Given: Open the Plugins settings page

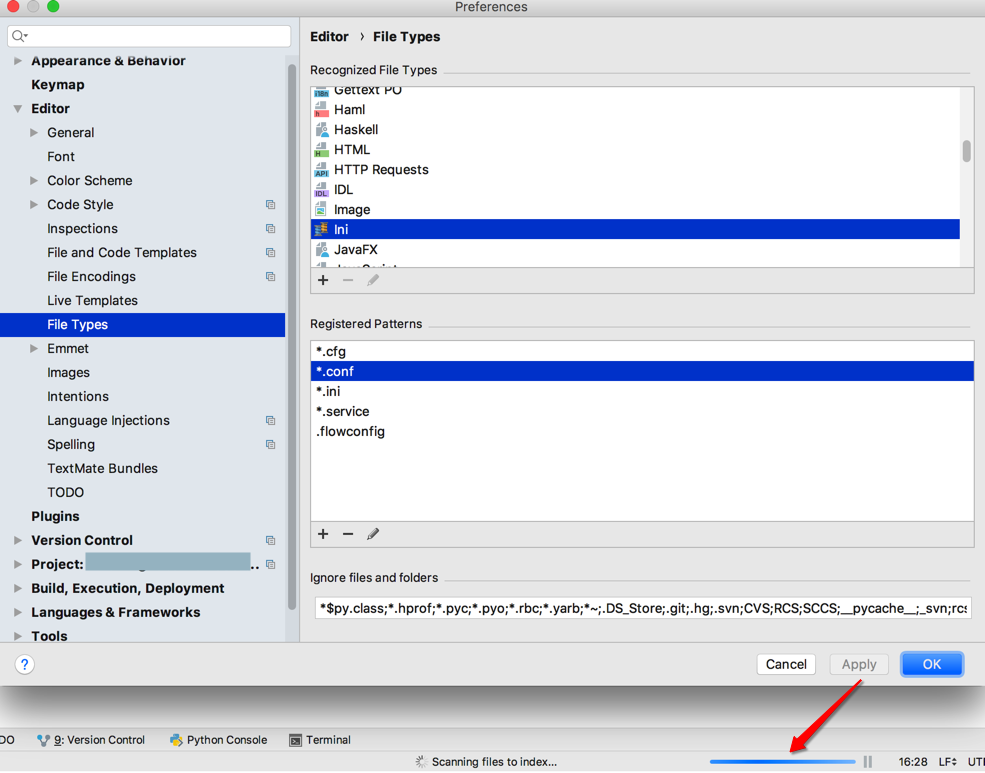Looking at the screenshot, I should click(55, 517).
